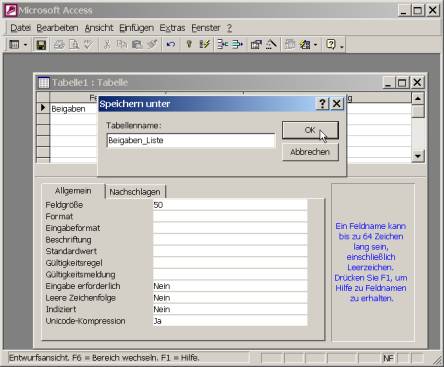
Task: Open the Datei menu
Action: pyautogui.click(x=20, y=28)
